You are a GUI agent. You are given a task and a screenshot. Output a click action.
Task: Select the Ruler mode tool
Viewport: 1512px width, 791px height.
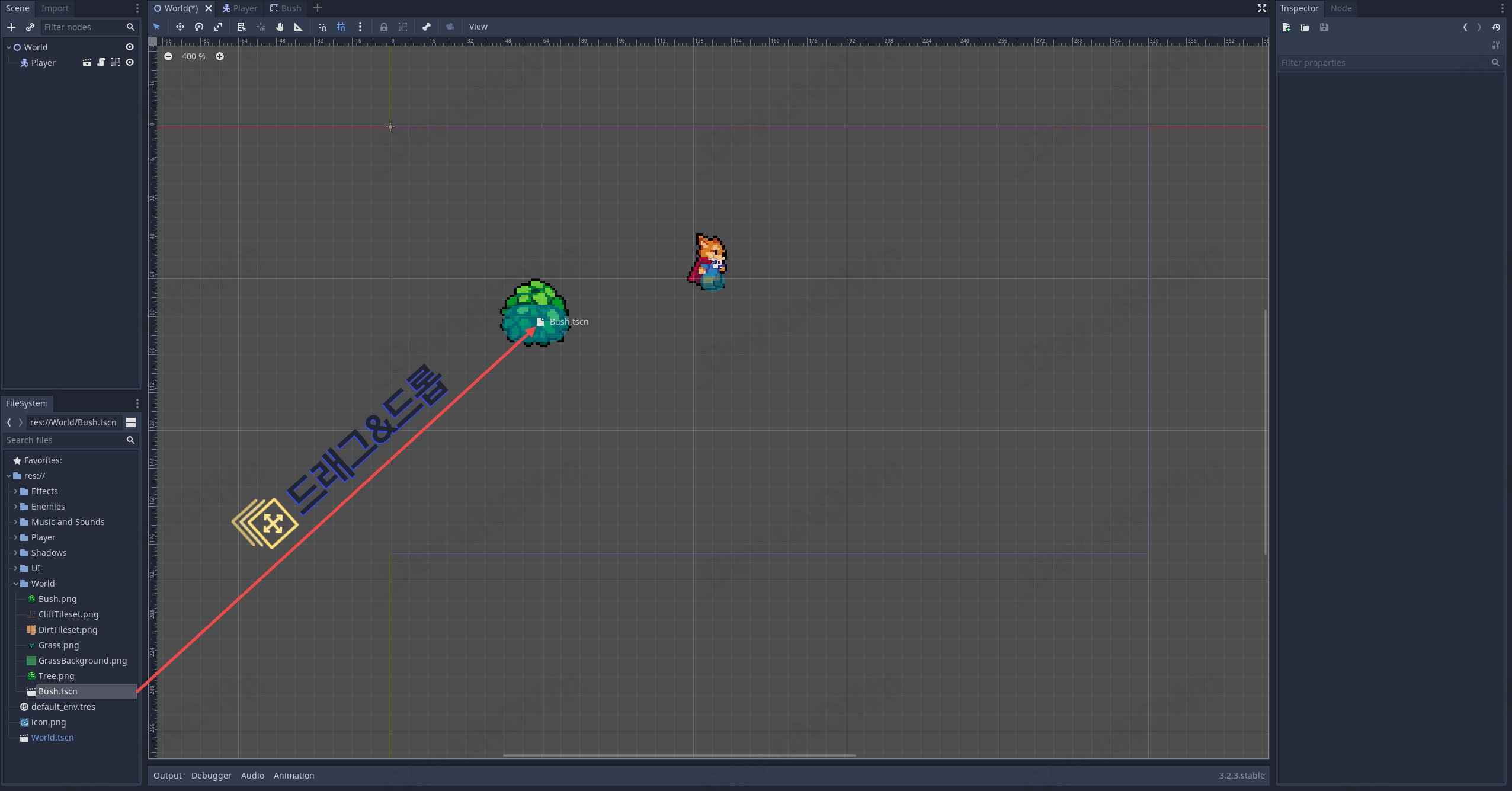pos(299,27)
